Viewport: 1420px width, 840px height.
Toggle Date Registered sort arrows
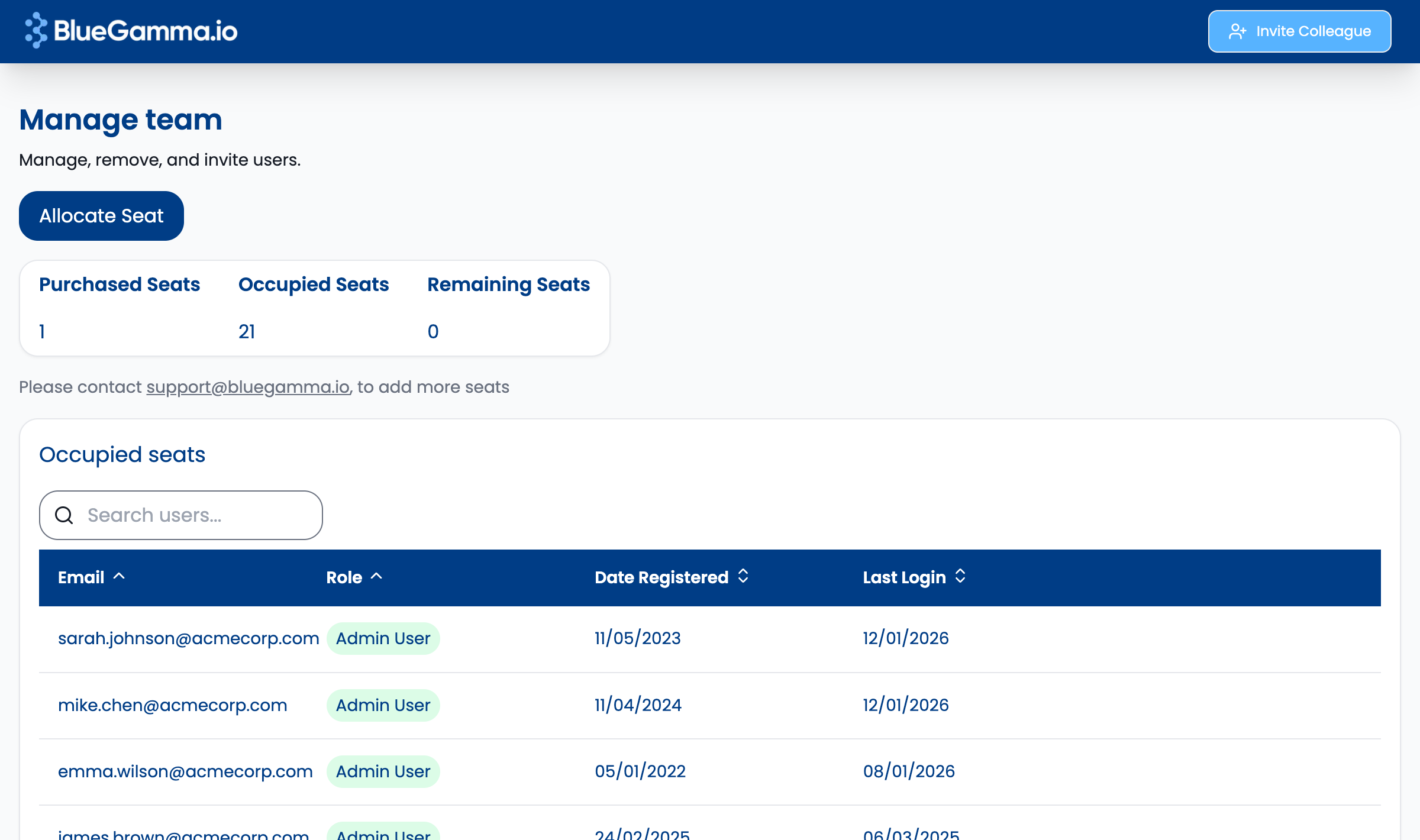coord(743,576)
